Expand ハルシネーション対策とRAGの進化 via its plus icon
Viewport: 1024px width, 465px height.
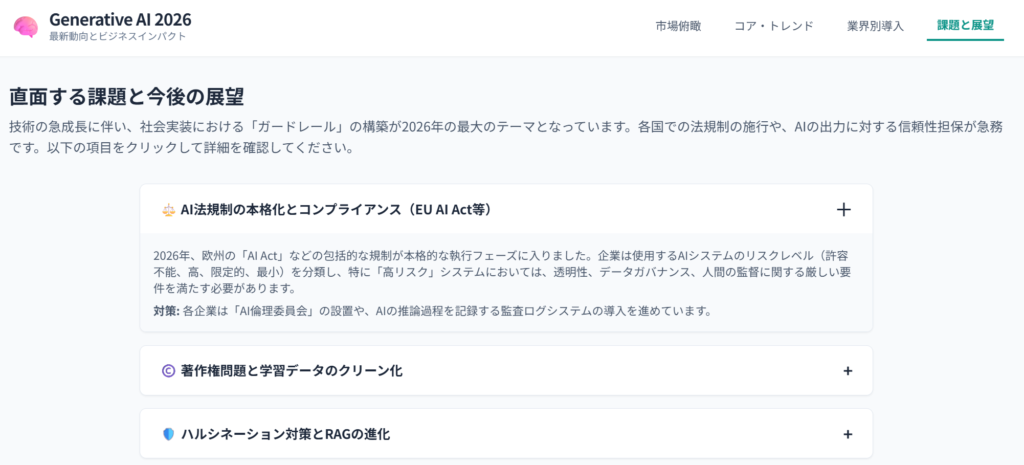[x=847, y=434]
